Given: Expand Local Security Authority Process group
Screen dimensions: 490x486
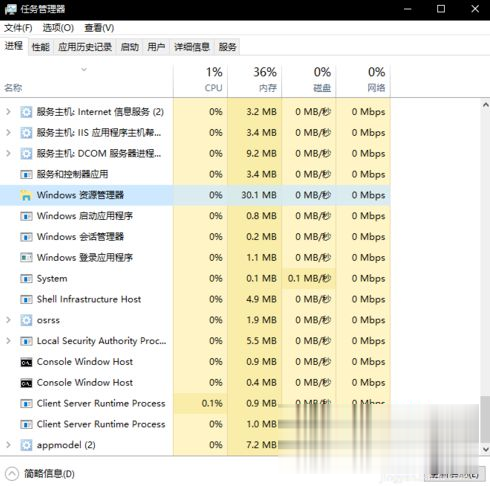Looking at the screenshot, I should (8, 341).
